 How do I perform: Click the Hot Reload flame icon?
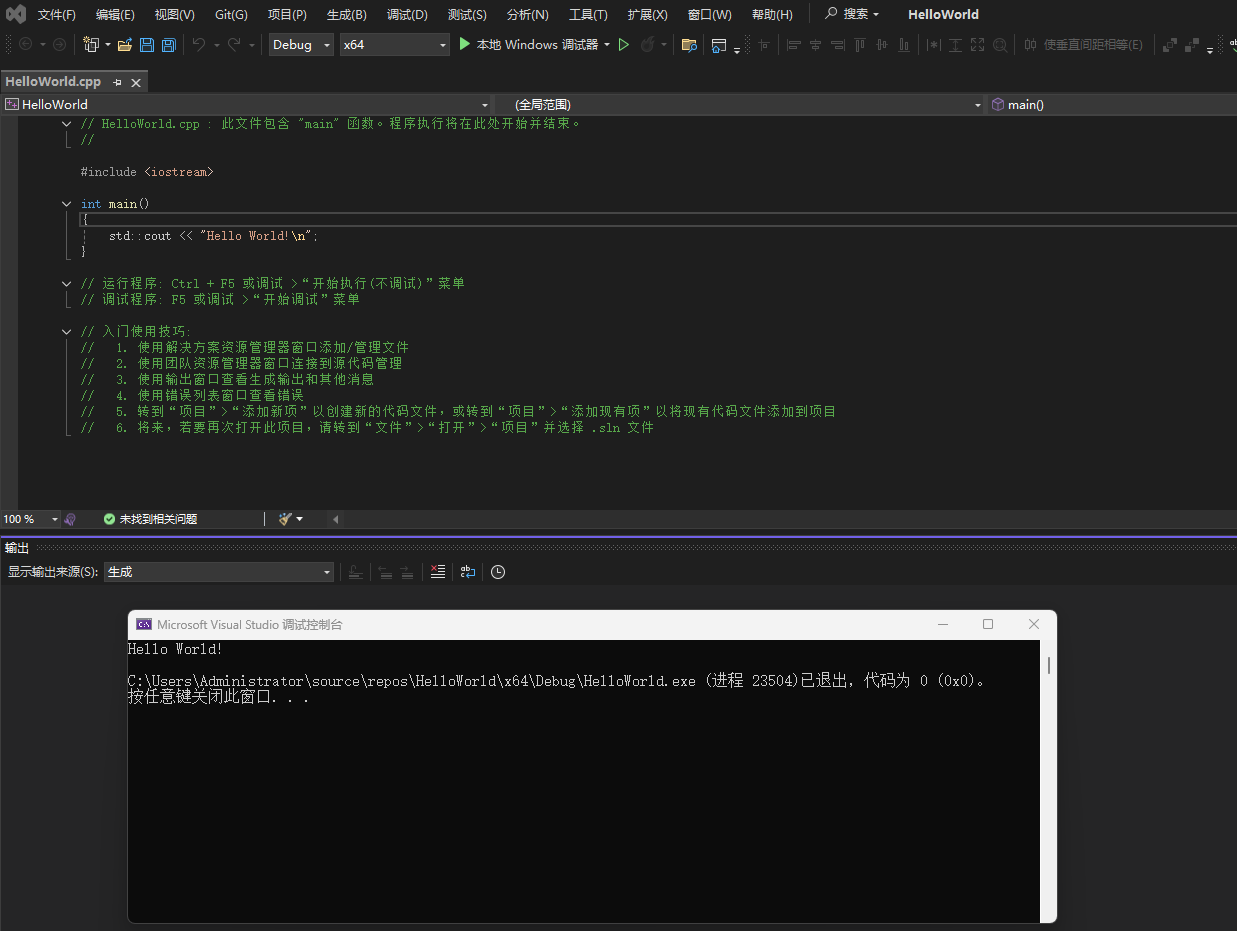point(648,44)
